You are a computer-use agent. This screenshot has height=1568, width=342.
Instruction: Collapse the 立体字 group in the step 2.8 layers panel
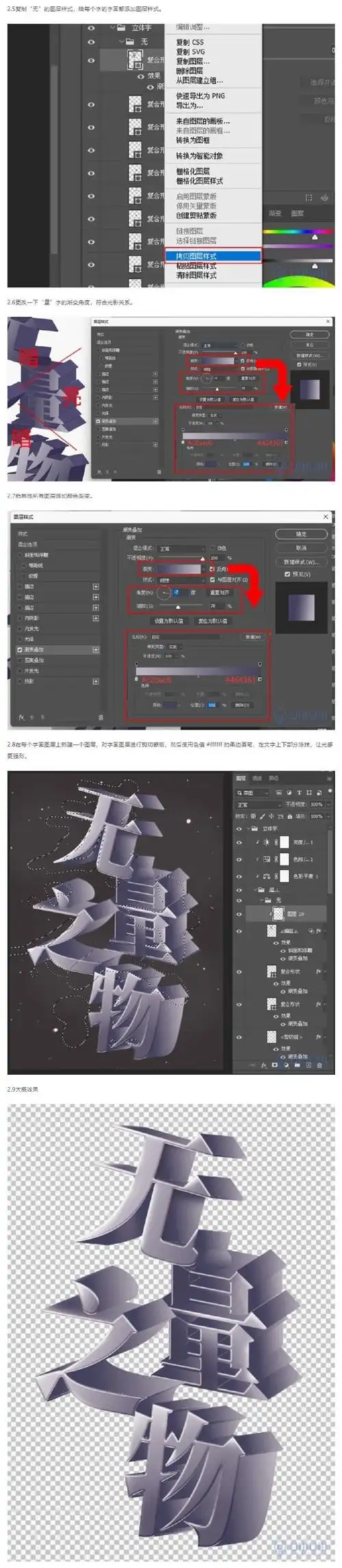click(x=248, y=828)
